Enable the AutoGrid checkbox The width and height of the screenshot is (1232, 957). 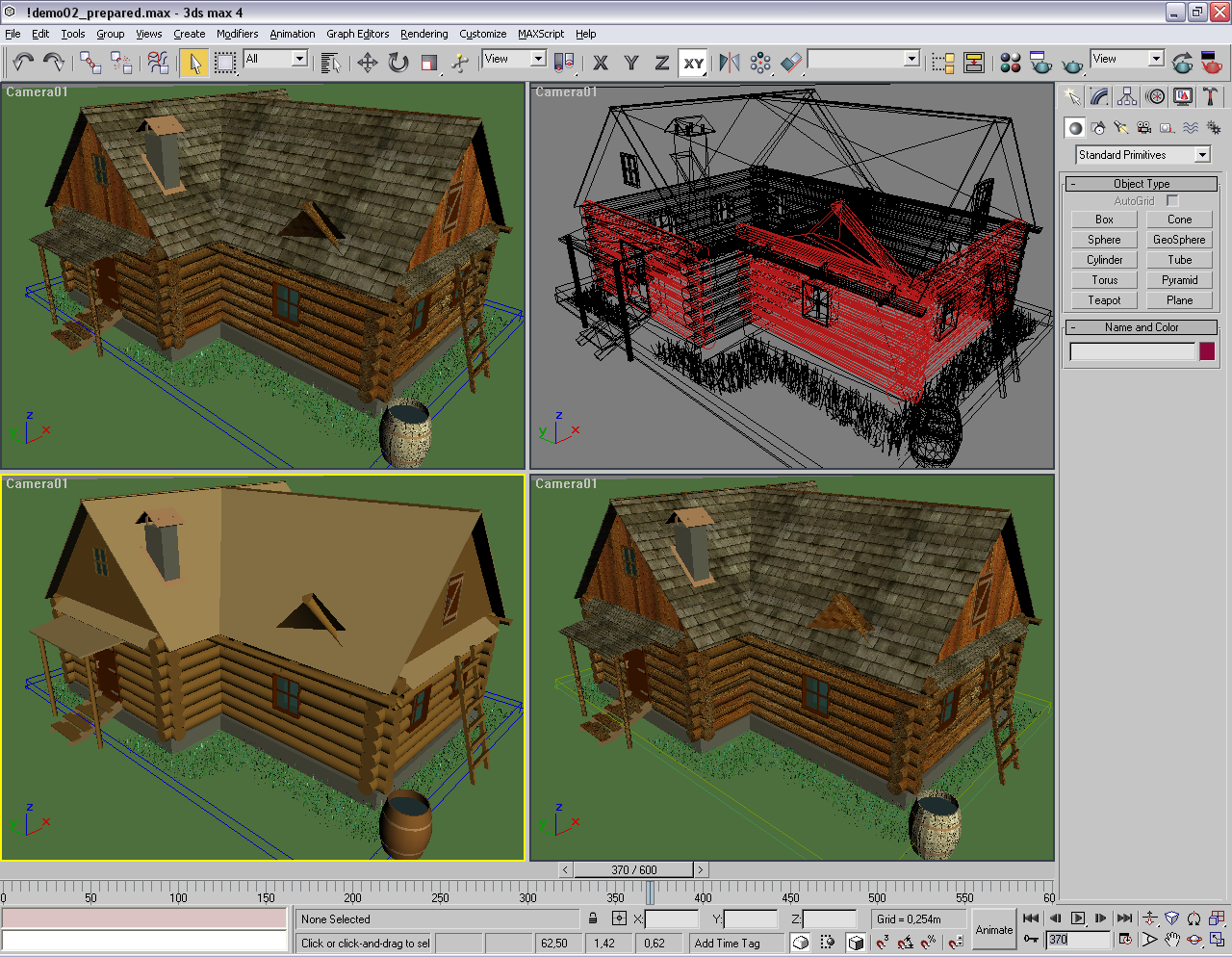click(1172, 200)
